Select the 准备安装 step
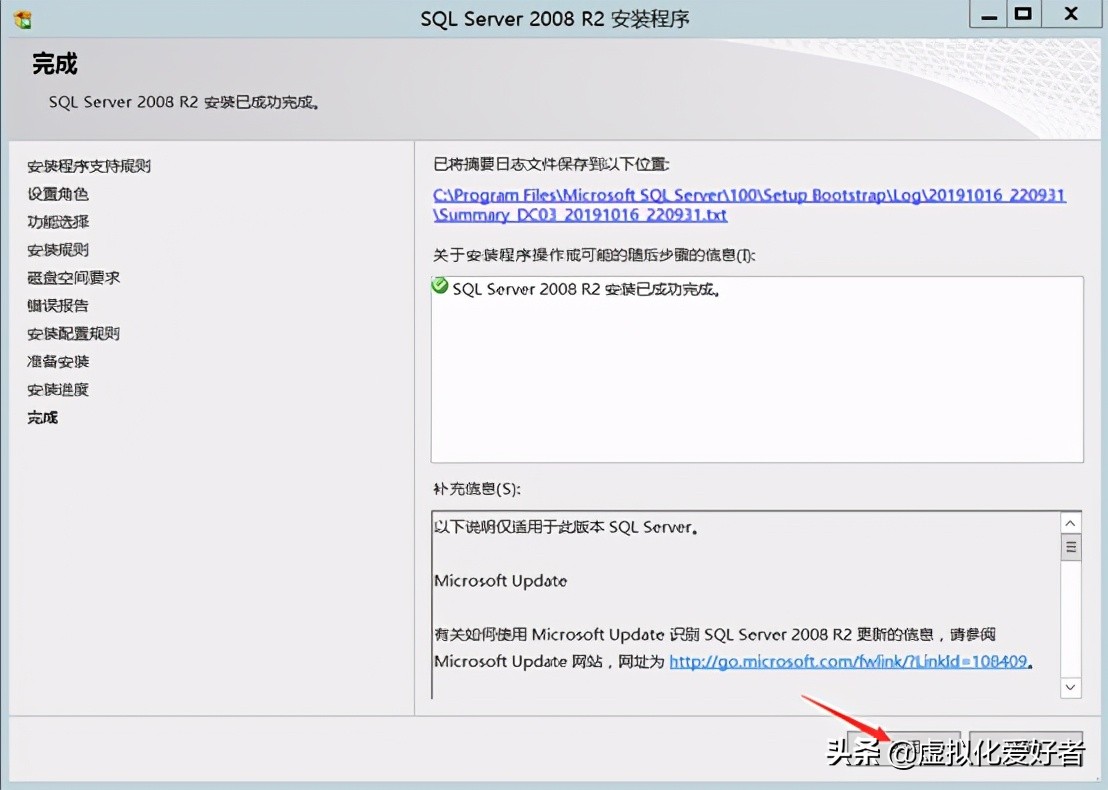 [x=58, y=362]
